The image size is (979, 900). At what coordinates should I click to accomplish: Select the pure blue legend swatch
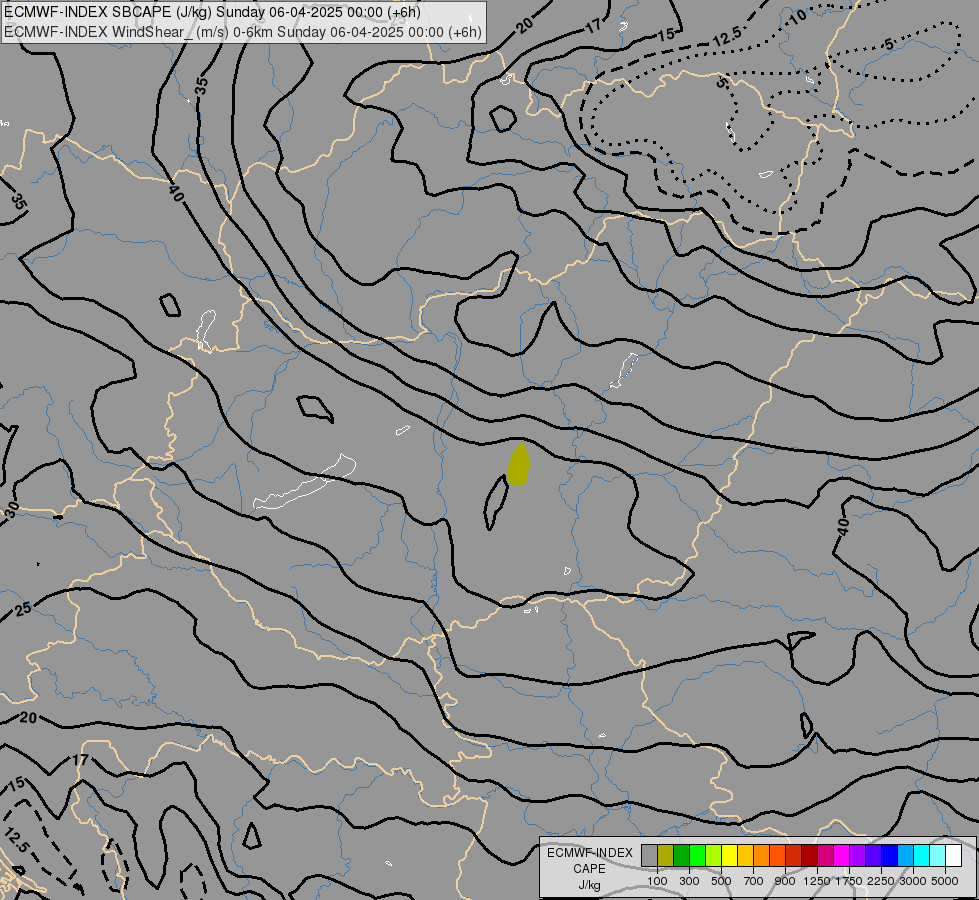tap(890, 856)
